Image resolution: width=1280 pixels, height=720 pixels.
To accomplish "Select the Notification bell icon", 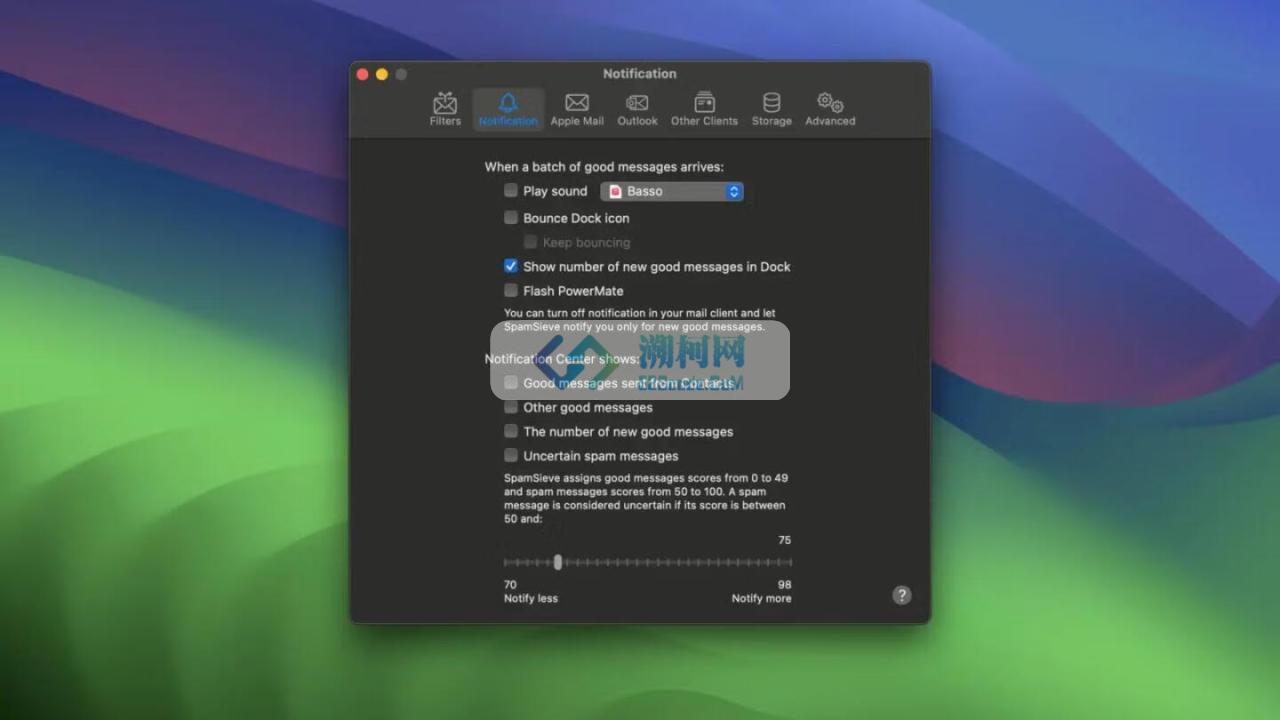I will pos(508,102).
